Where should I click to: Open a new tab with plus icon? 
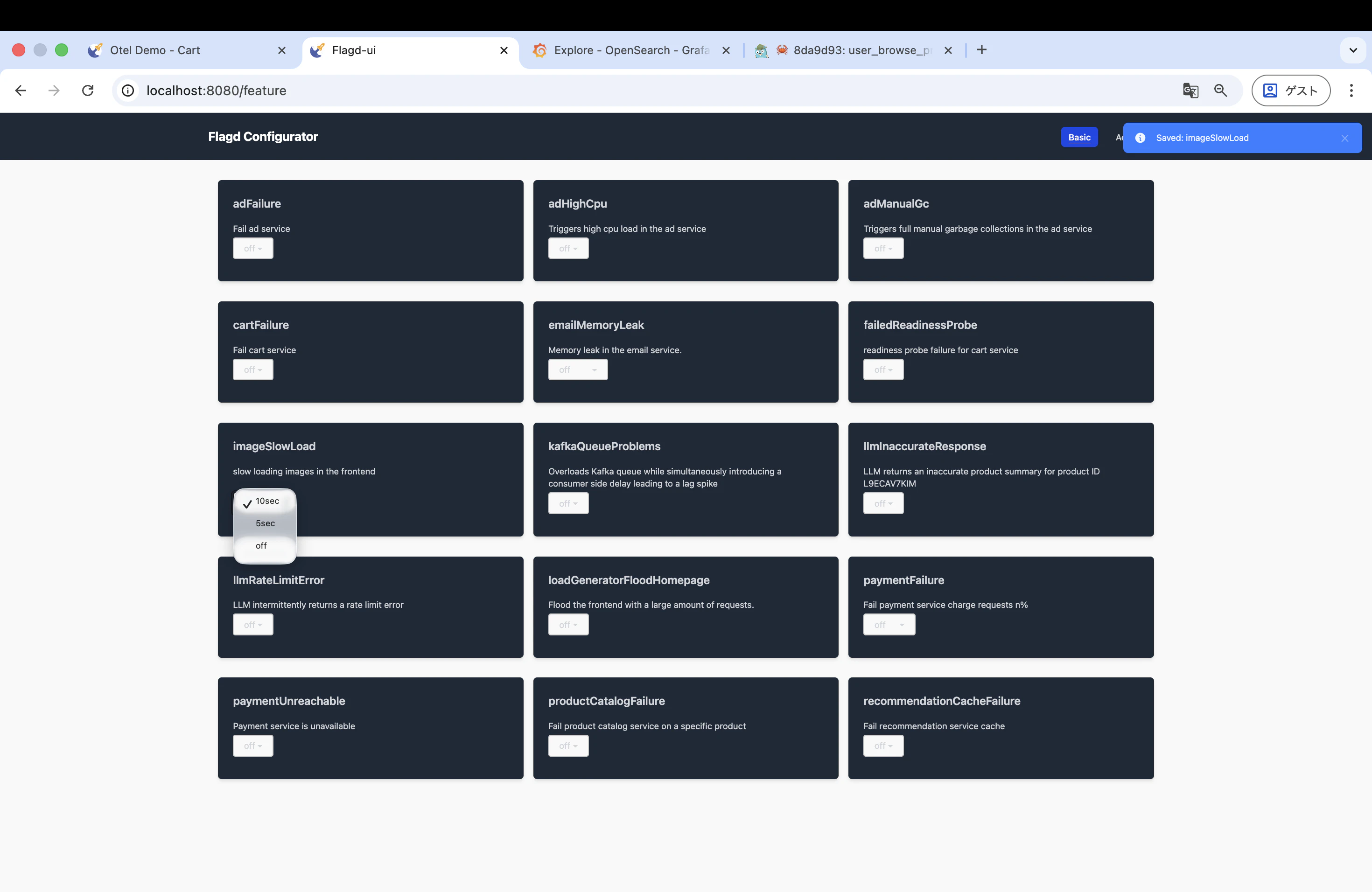(x=982, y=50)
